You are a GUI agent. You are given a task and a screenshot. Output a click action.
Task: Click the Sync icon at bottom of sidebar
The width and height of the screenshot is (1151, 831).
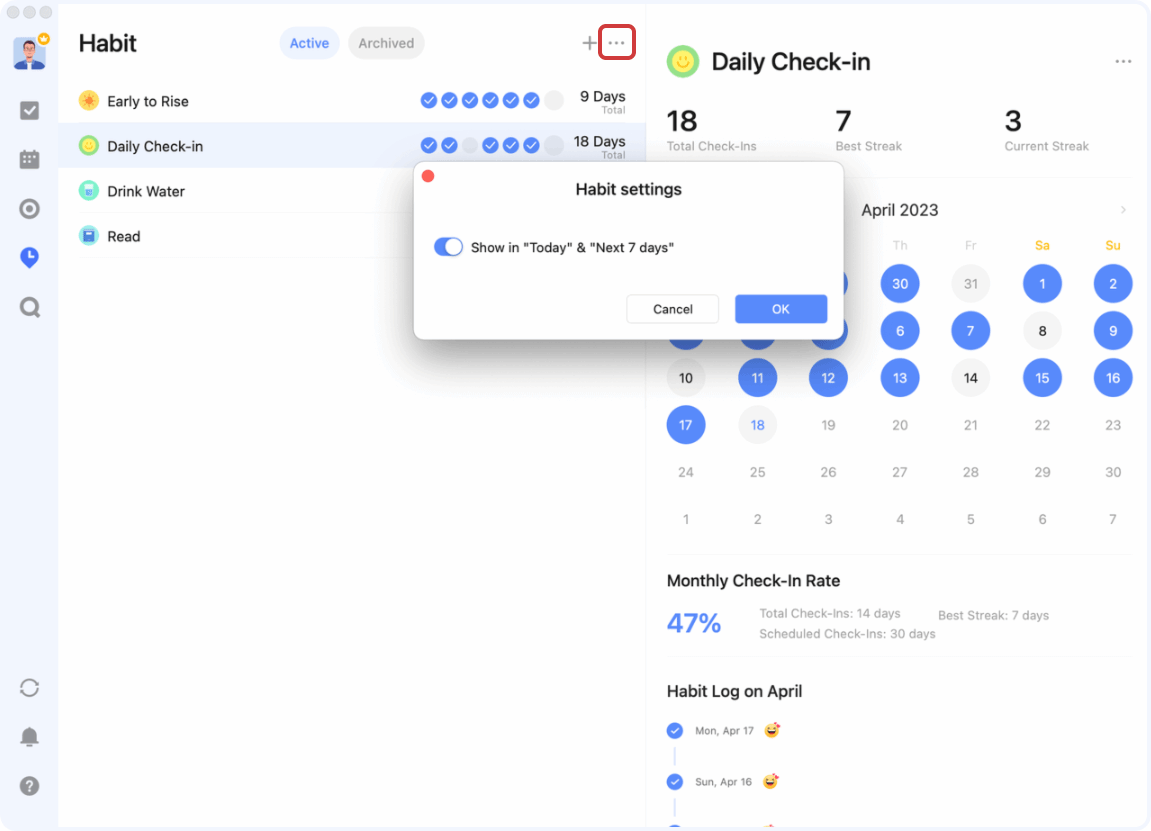click(x=29, y=687)
